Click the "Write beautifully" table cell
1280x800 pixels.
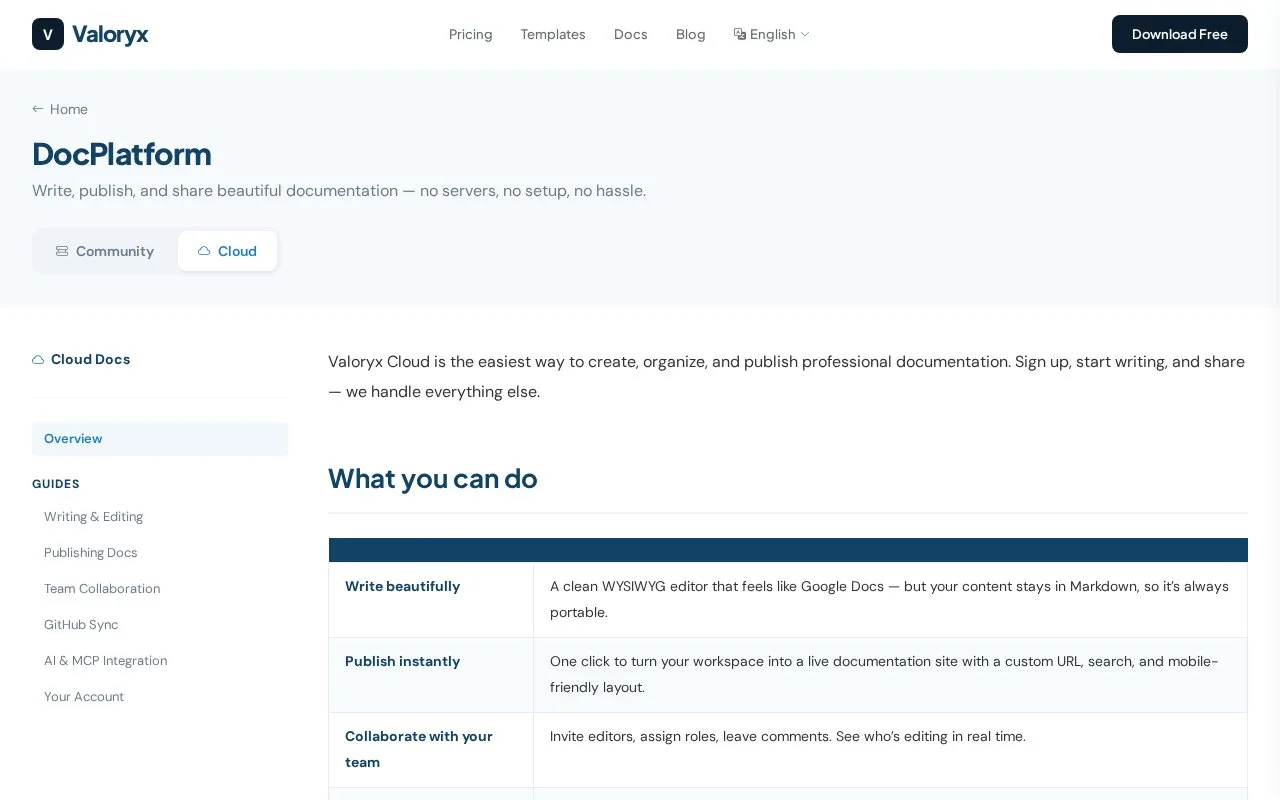tap(431, 600)
